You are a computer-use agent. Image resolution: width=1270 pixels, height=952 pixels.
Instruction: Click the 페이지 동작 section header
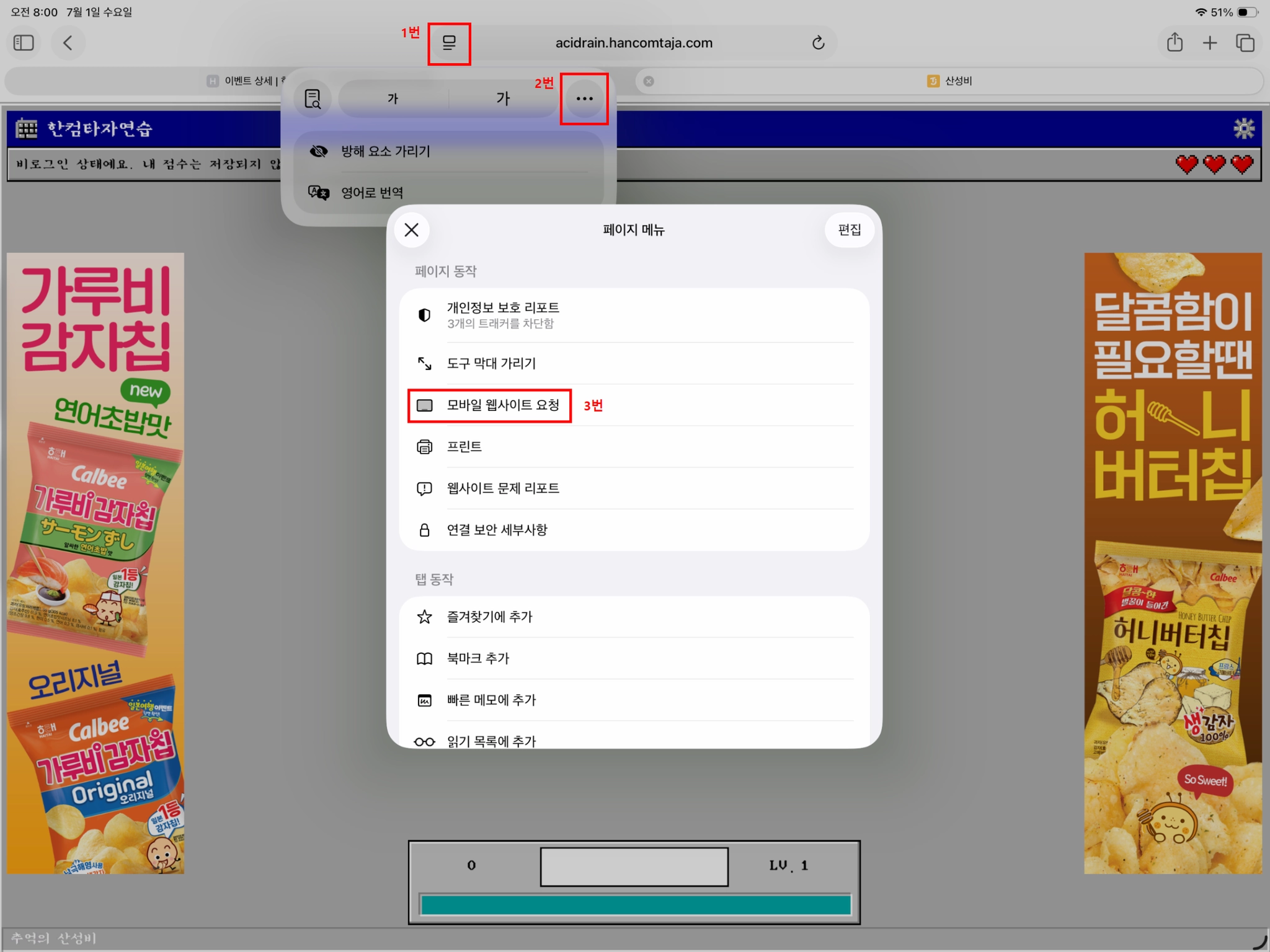point(445,271)
